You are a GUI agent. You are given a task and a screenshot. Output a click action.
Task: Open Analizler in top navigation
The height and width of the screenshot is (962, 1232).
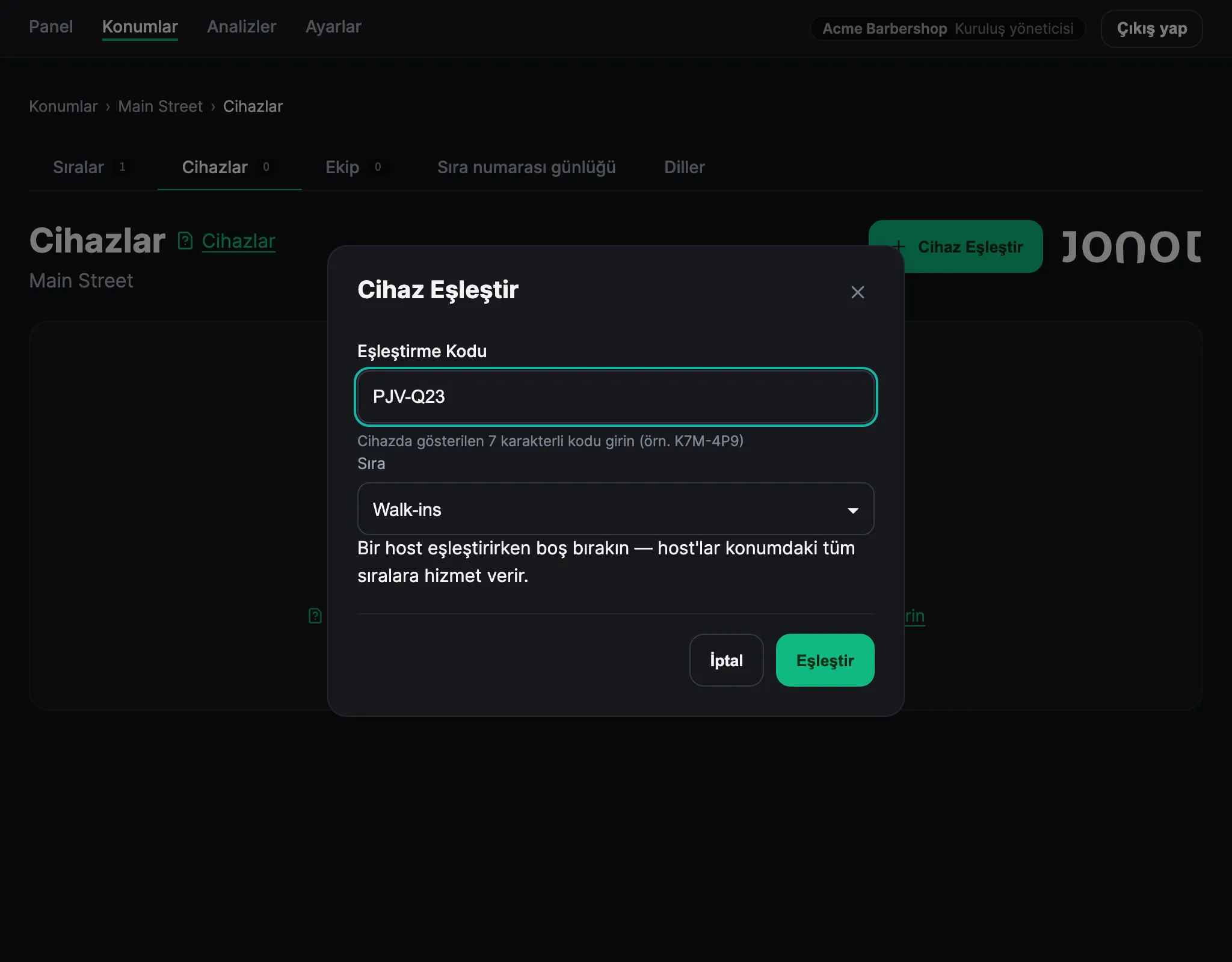click(242, 27)
